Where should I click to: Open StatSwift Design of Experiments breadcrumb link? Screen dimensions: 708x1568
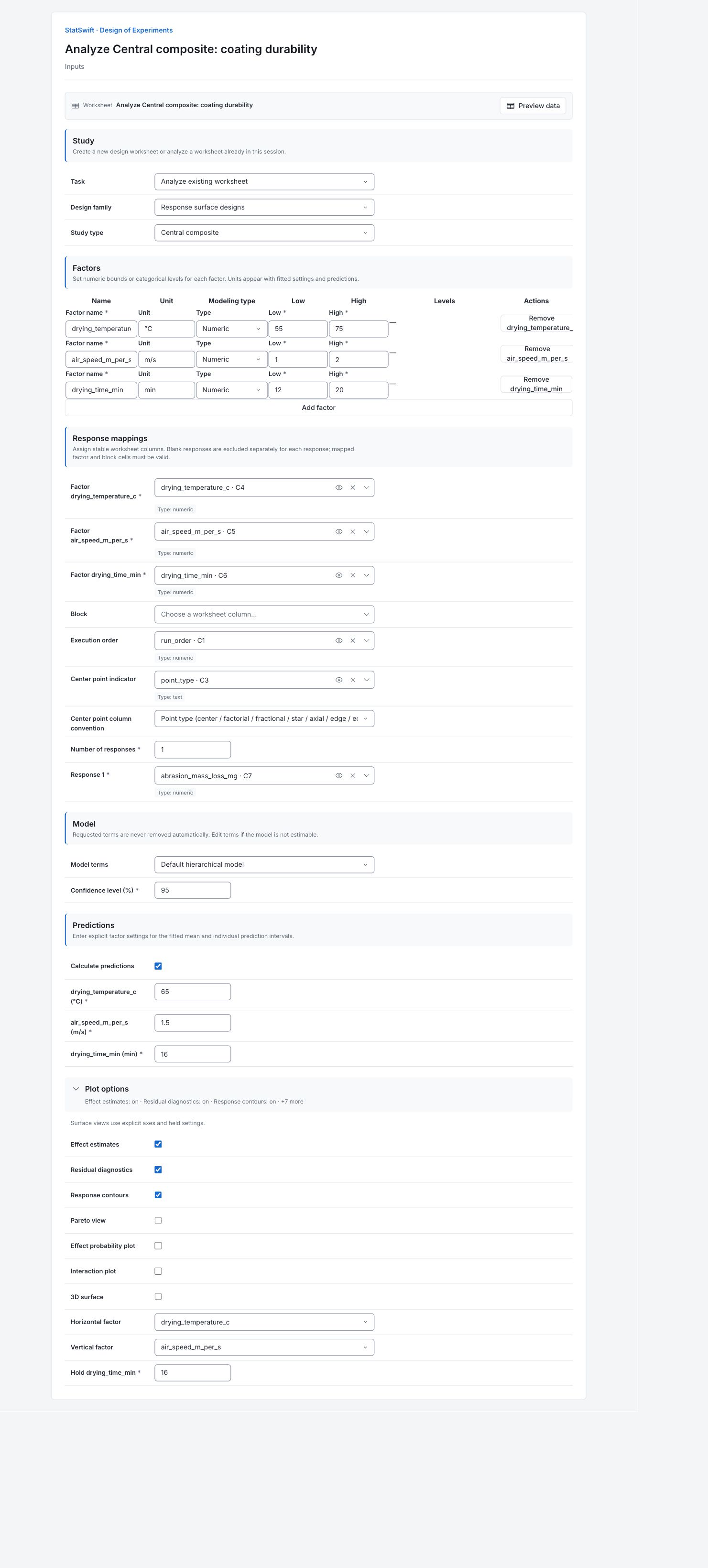[119, 30]
